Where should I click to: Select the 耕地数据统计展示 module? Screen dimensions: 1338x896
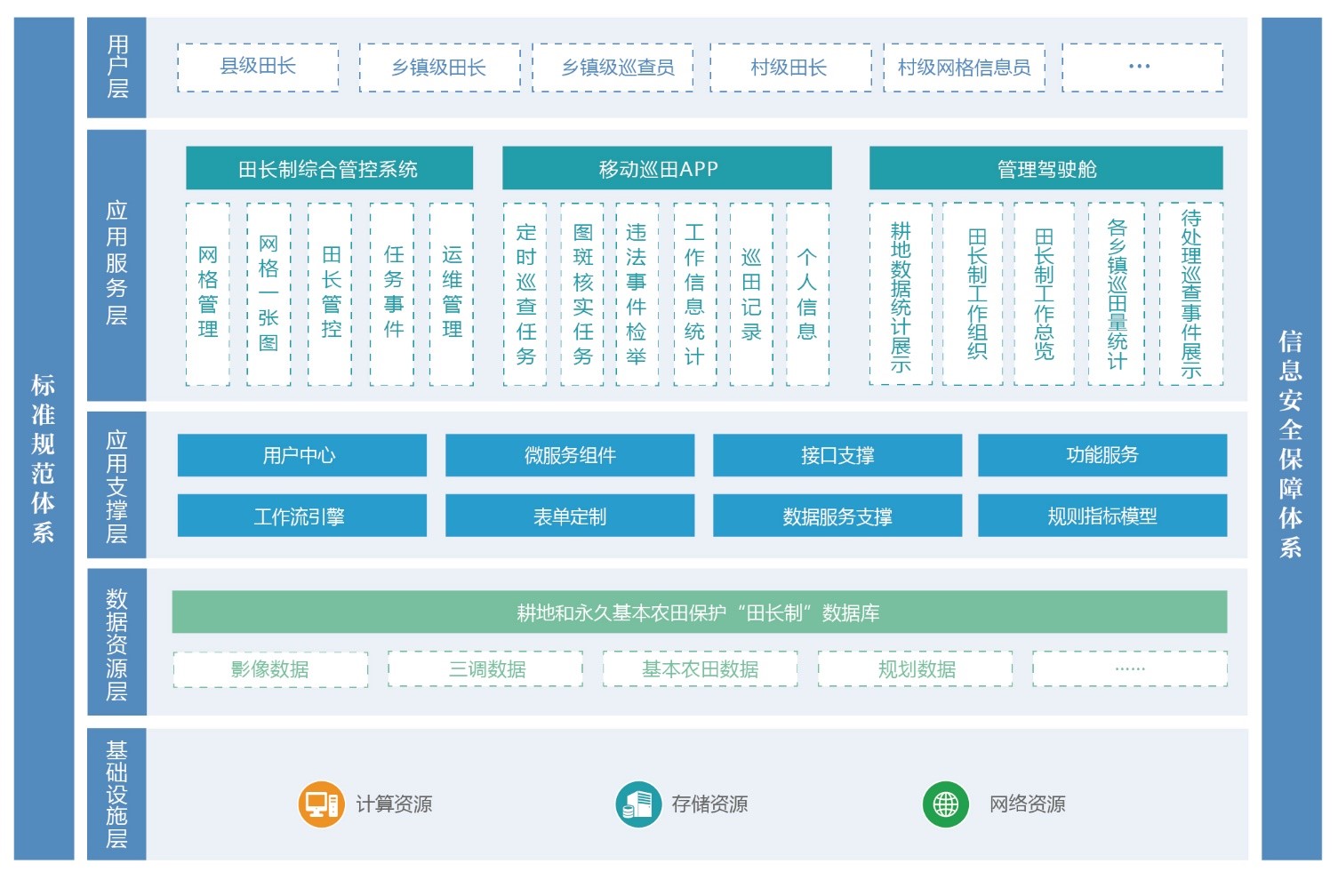click(x=901, y=294)
